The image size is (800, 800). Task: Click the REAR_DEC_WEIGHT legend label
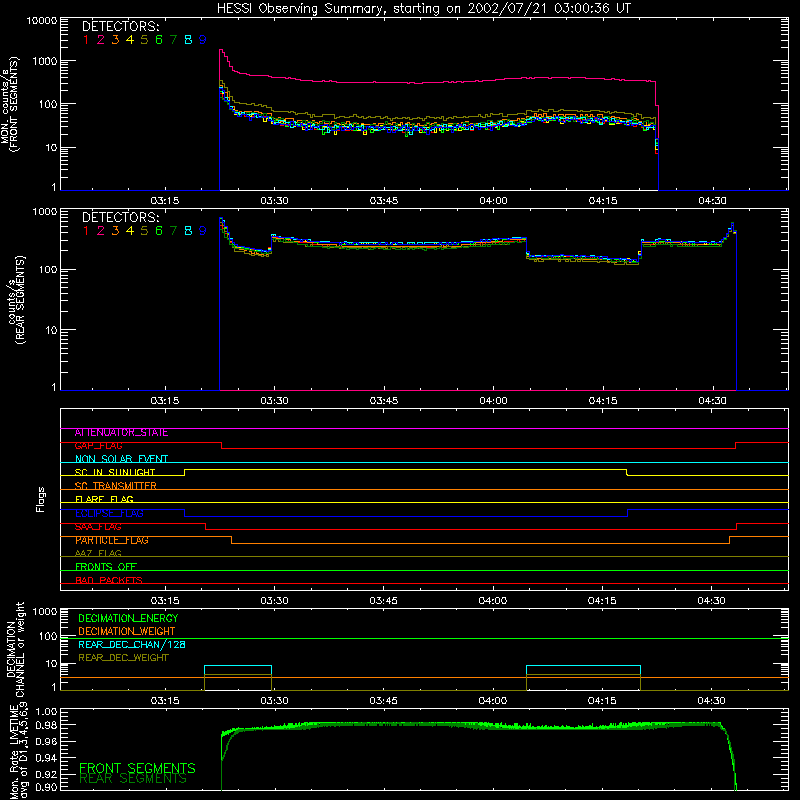[123, 658]
